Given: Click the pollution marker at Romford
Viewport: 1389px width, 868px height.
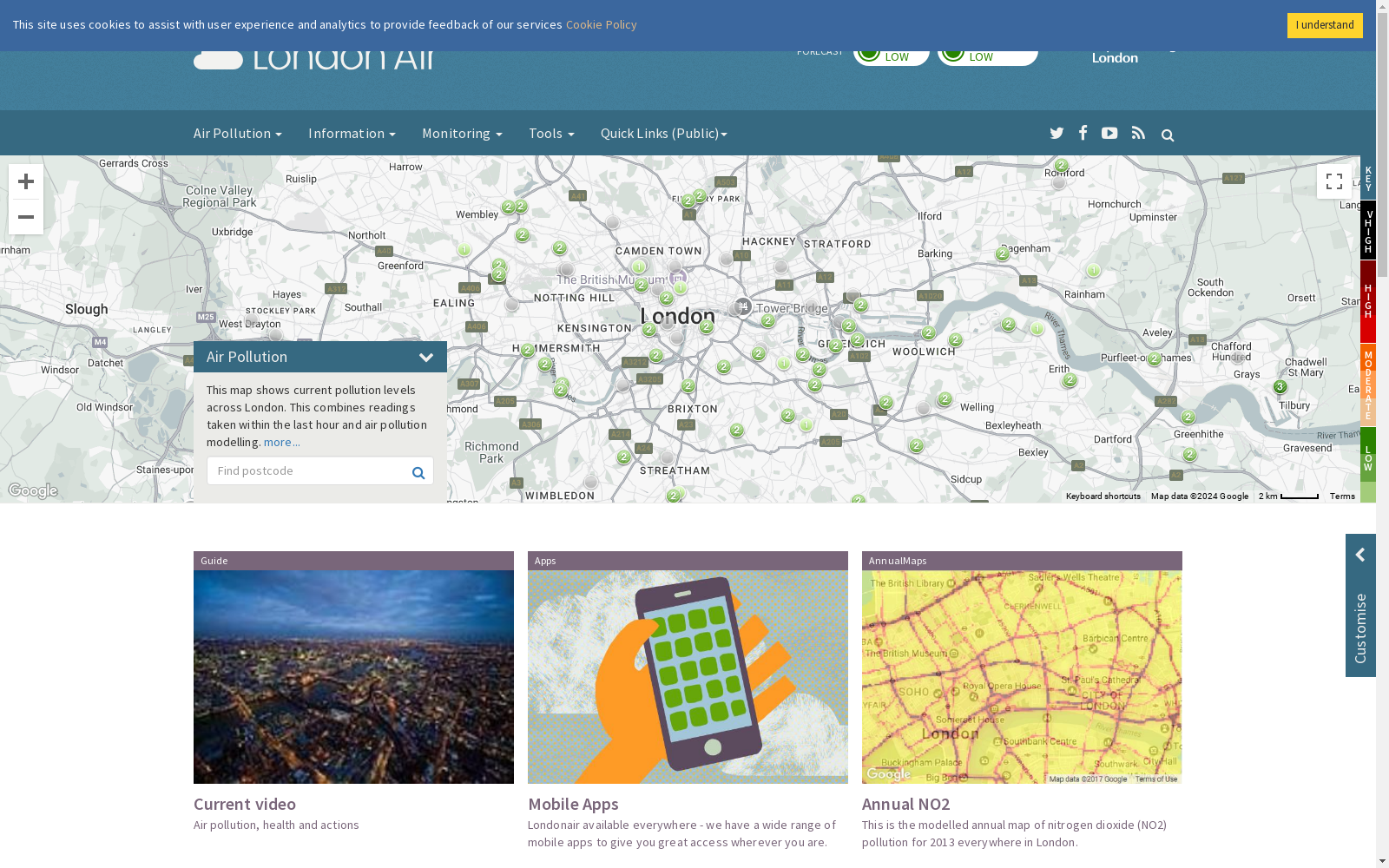Looking at the screenshot, I should [x=1061, y=165].
